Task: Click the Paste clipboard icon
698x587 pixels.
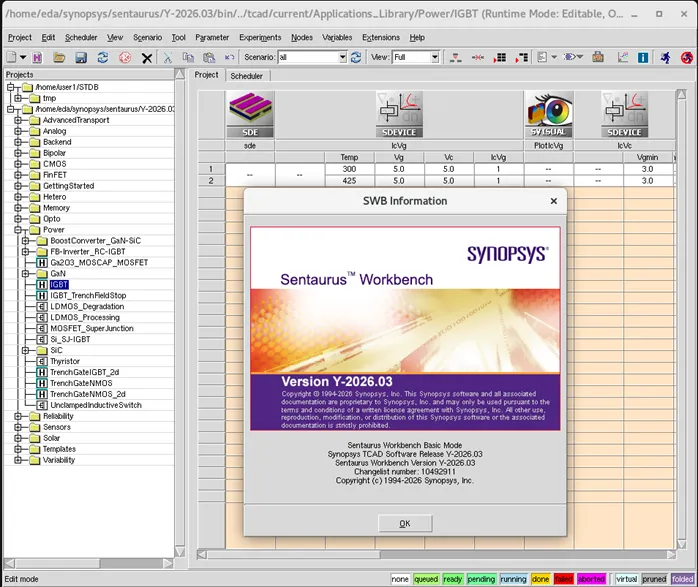Action: (209, 57)
